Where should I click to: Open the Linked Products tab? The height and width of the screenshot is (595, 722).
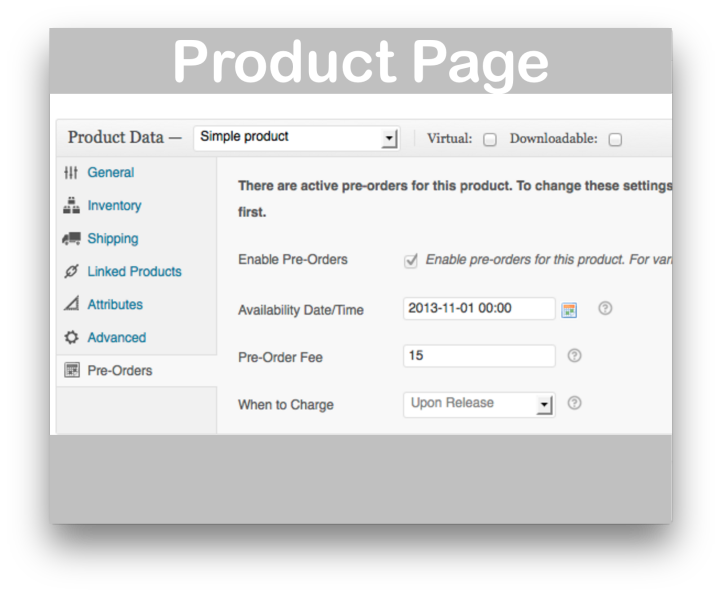[x=134, y=272]
